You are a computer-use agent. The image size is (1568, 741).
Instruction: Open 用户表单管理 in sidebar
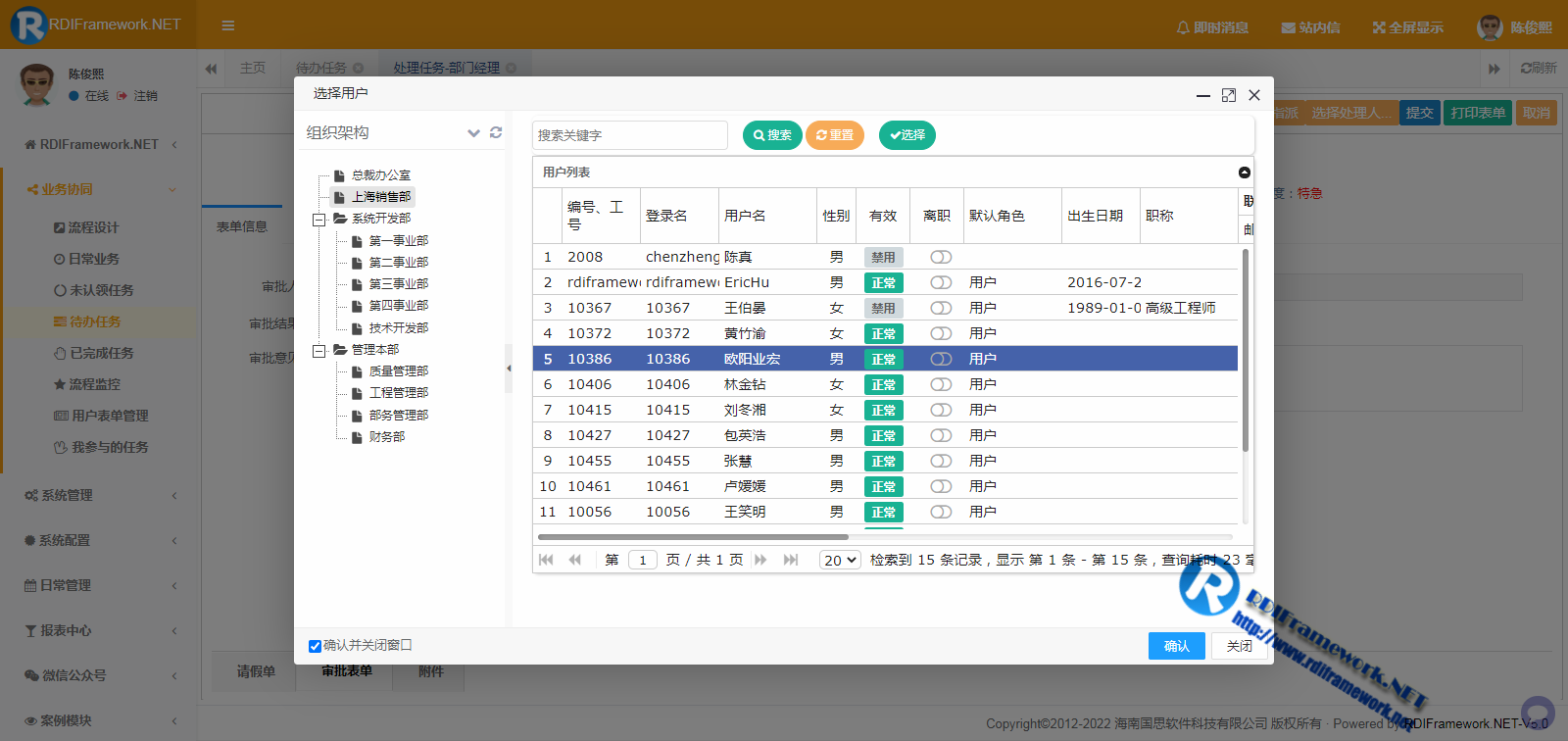click(x=101, y=416)
